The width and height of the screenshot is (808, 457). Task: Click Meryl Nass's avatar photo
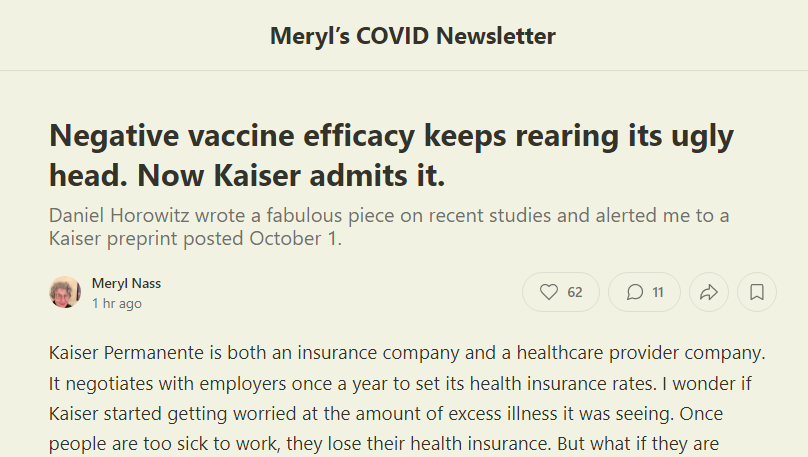[65, 292]
